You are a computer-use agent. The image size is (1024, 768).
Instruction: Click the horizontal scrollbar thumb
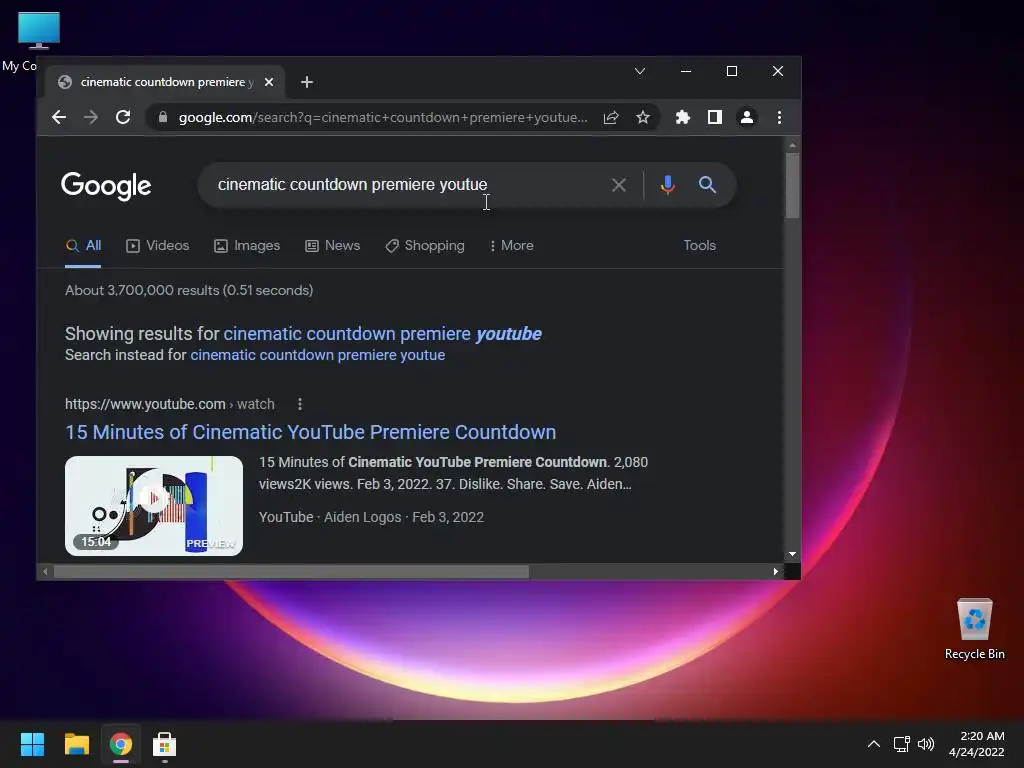[291, 572]
